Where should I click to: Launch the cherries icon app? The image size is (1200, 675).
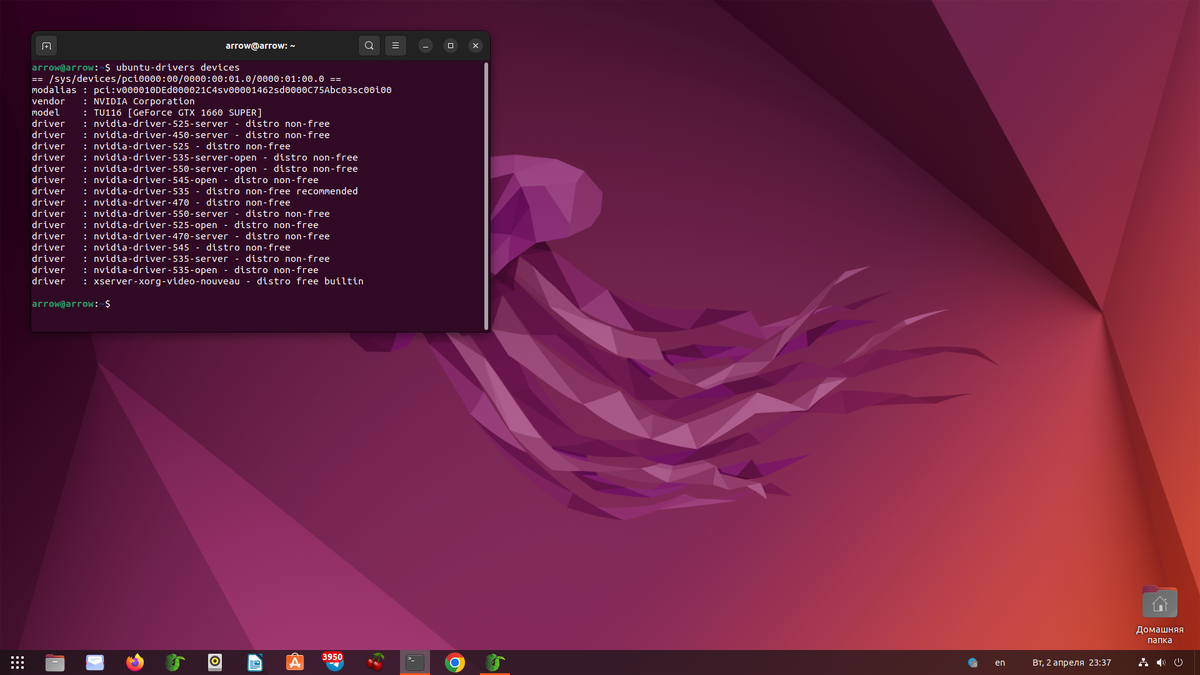(375, 662)
